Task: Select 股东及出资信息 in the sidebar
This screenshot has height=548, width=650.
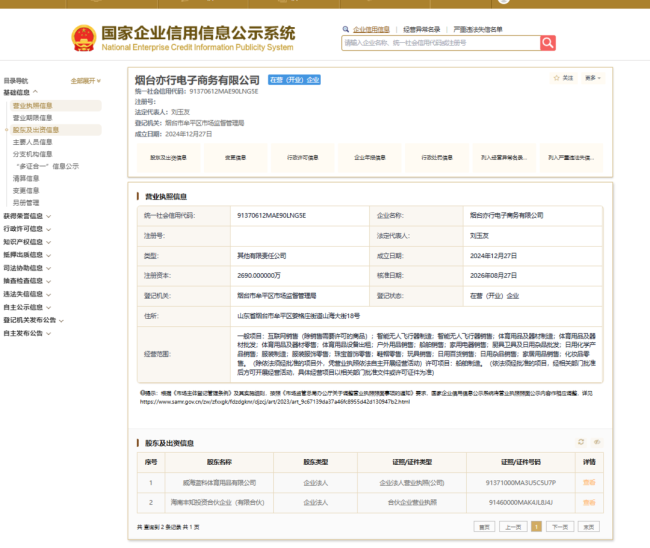Action: (56, 130)
